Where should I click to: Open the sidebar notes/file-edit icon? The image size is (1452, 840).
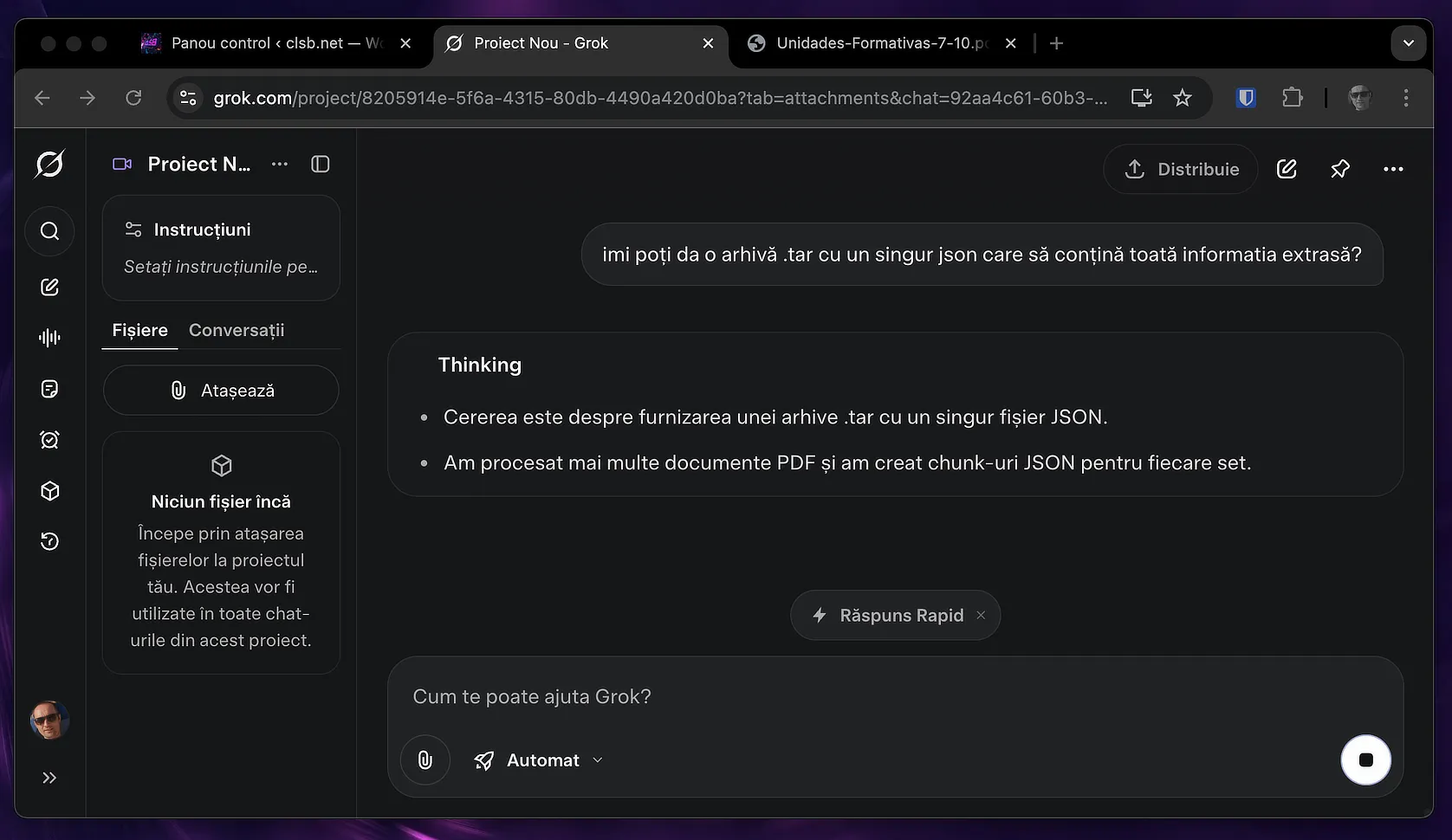(49, 389)
